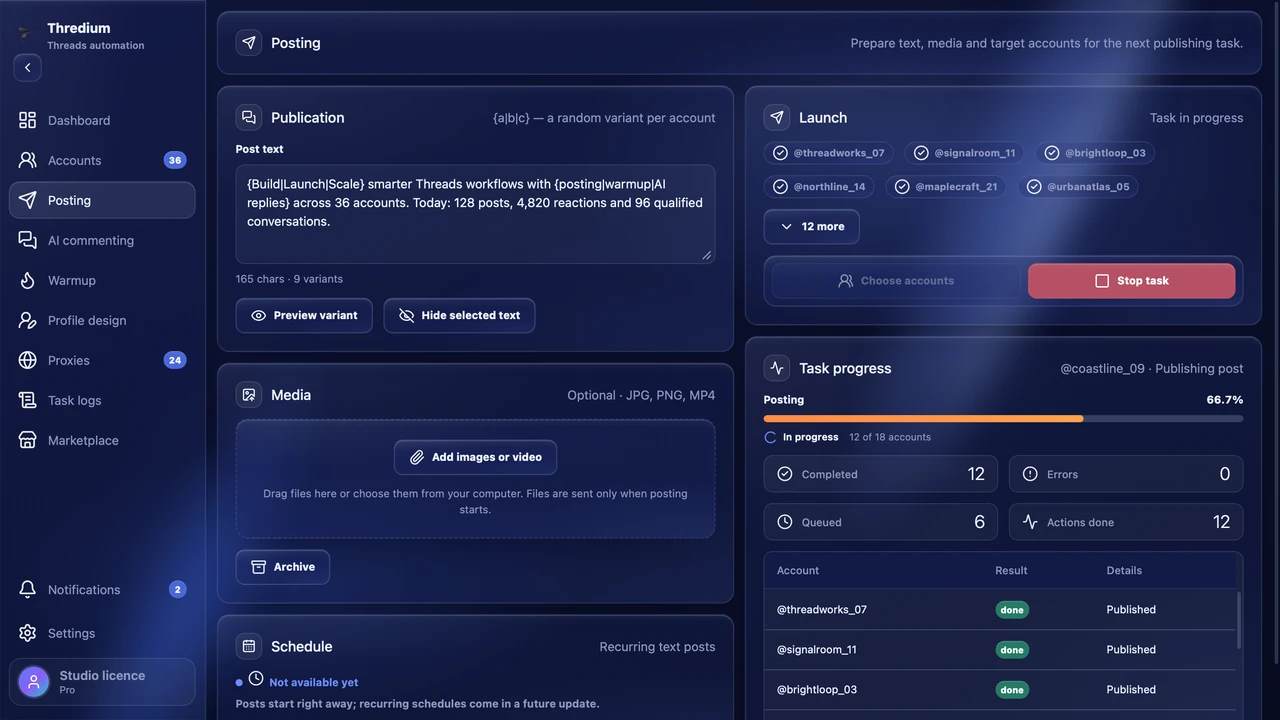Screen dimensions: 1280x720
Task: Click the media drag-and-drop zone text
Action: coord(475,501)
